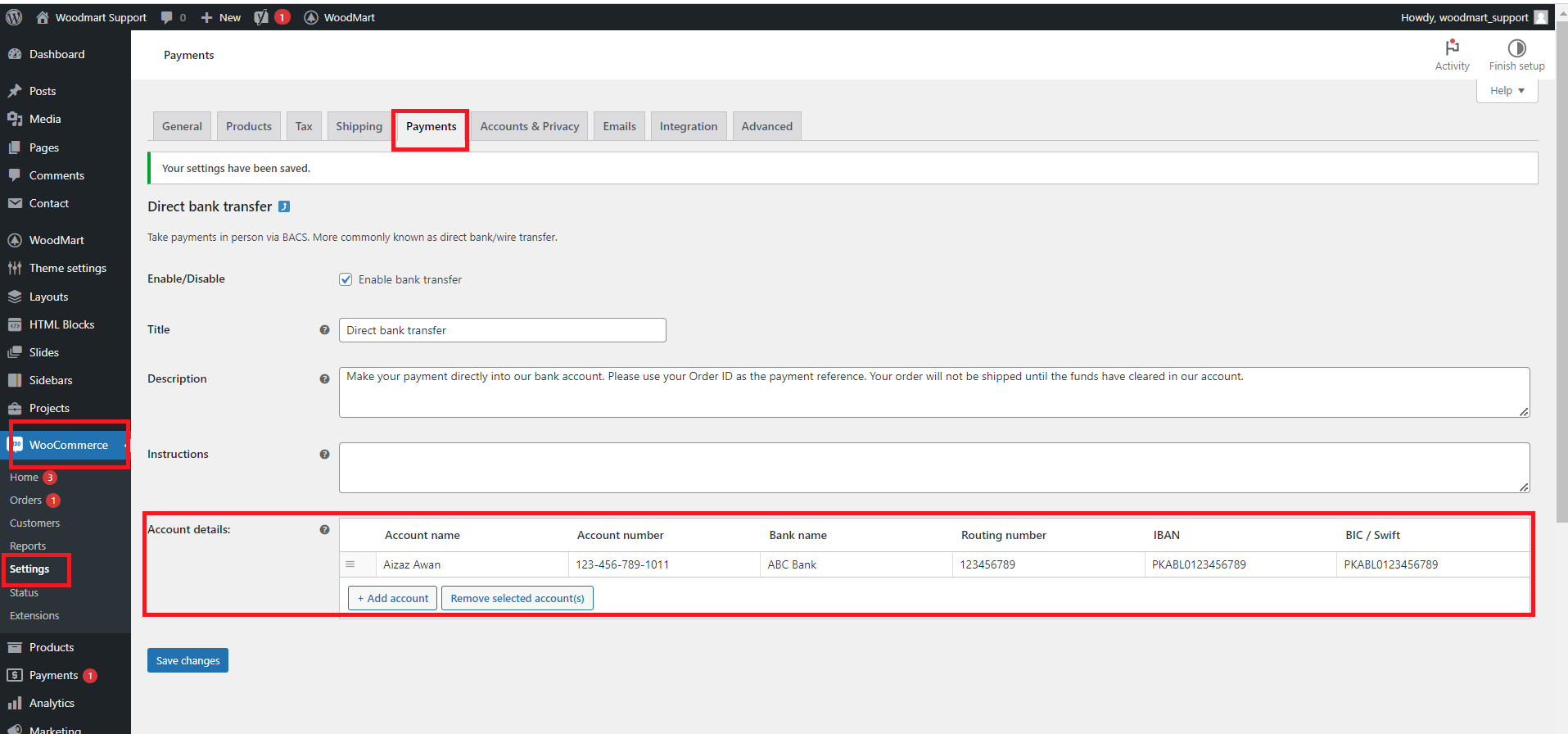Viewport: 1568px width, 734px height.
Task: Open Products archive icon in sidebar
Action: (x=15, y=647)
